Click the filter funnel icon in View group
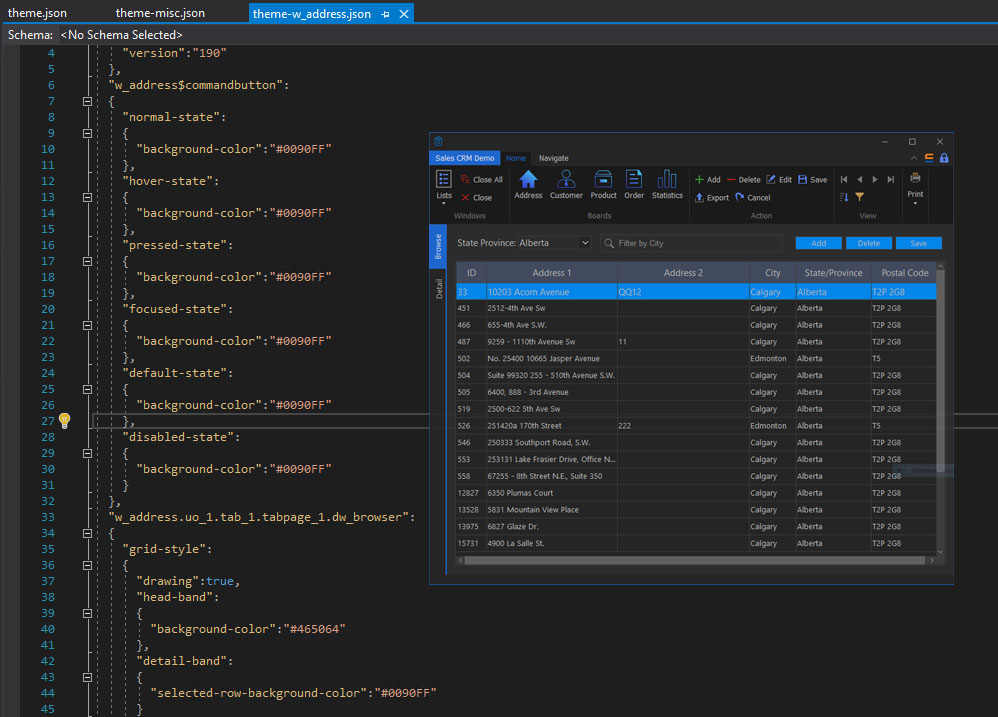The image size is (998, 717). click(859, 198)
